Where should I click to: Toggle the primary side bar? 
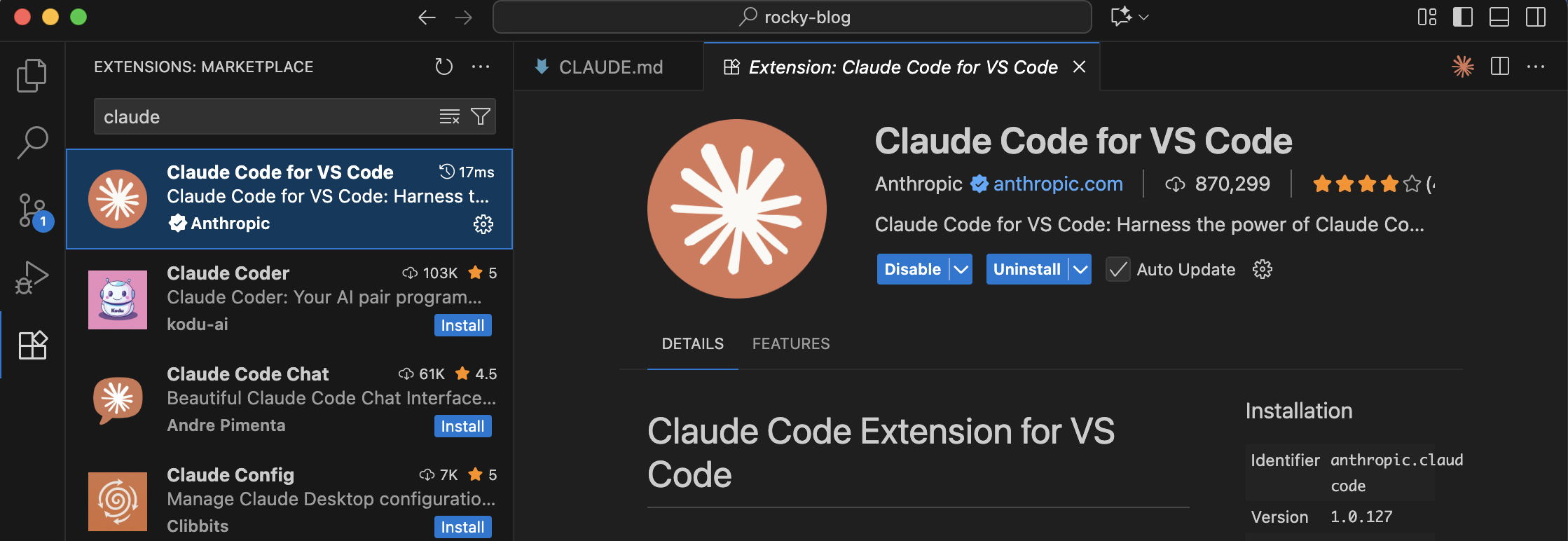[x=1463, y=17]
